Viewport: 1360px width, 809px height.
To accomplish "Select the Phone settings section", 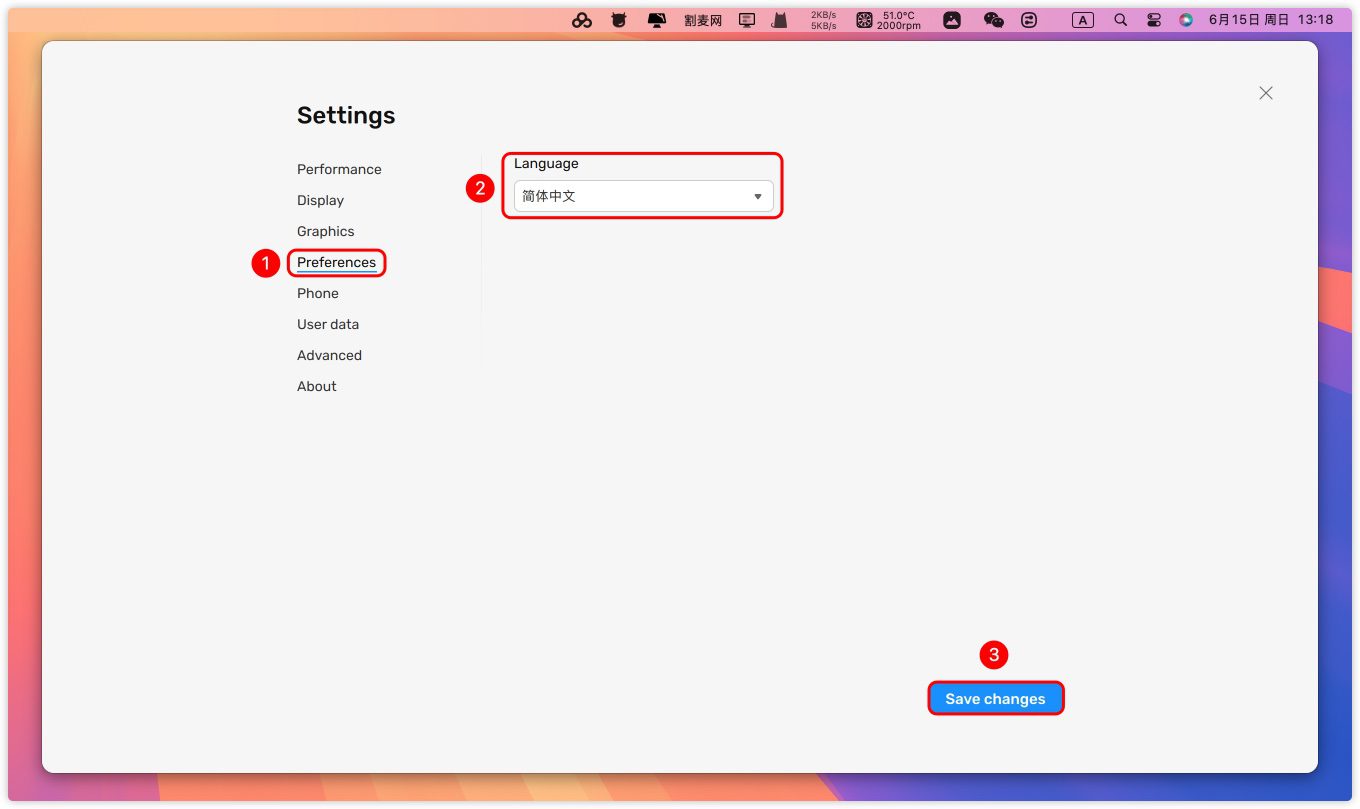I will pos(317,293).
